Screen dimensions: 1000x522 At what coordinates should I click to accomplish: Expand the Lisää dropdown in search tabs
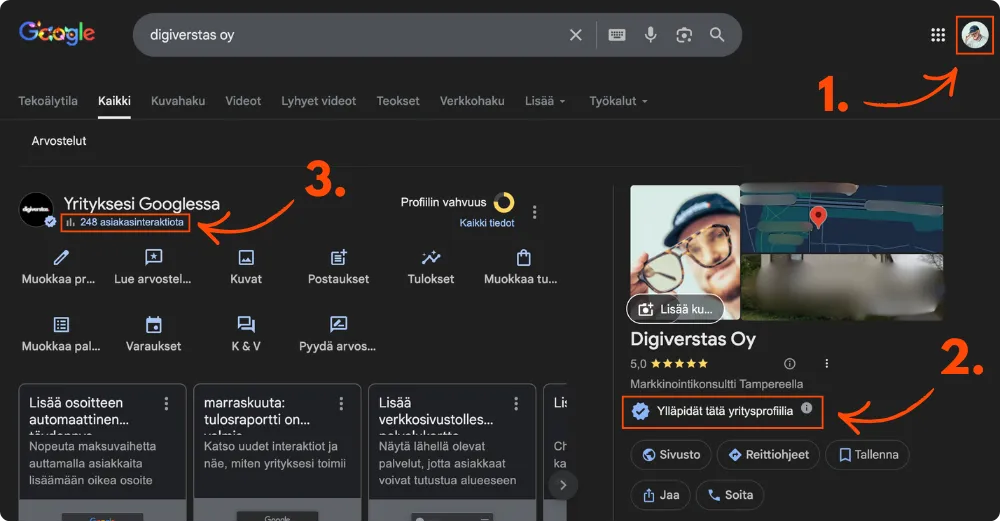point(545,101)
